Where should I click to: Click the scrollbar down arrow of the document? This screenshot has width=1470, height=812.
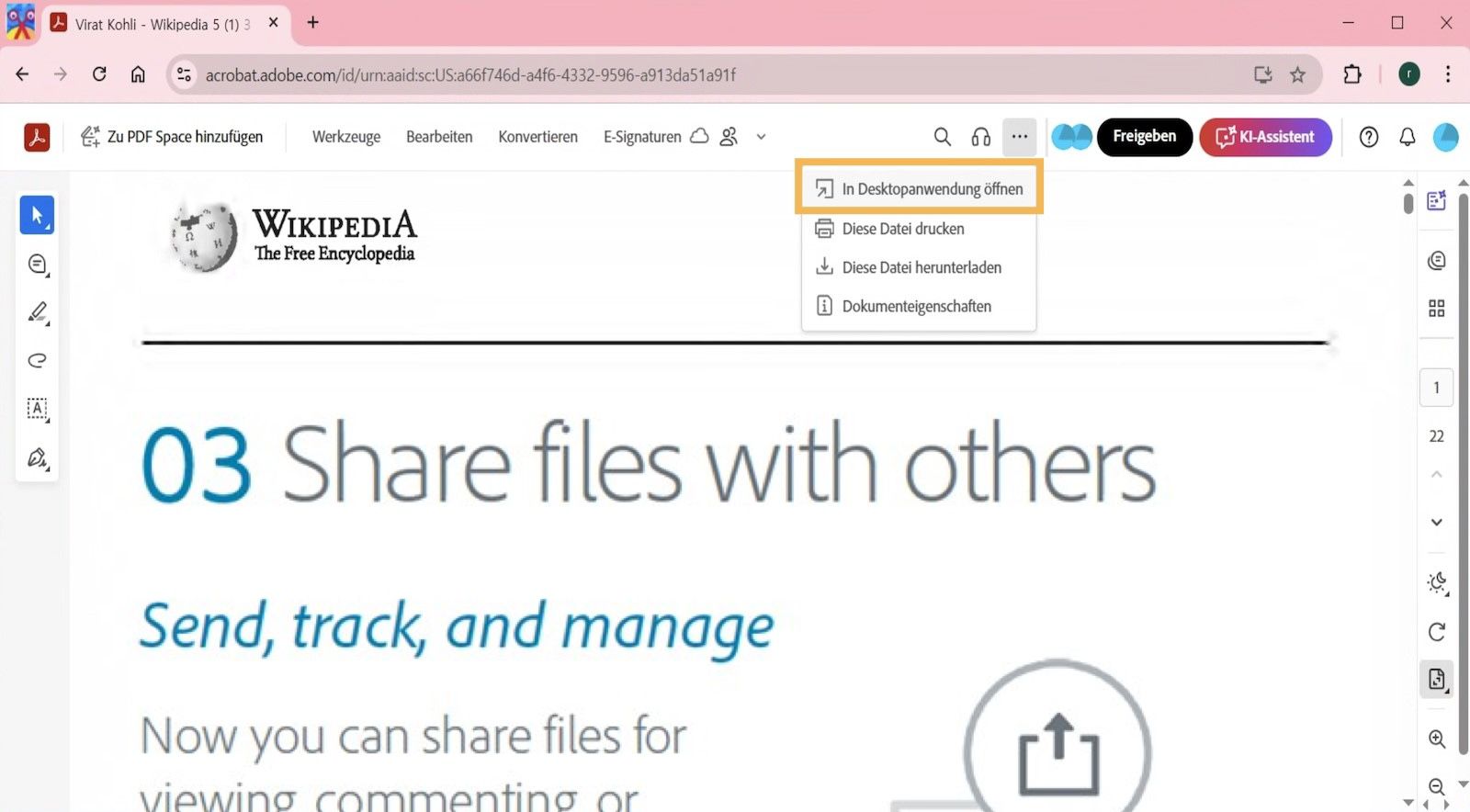point(1408,802)
